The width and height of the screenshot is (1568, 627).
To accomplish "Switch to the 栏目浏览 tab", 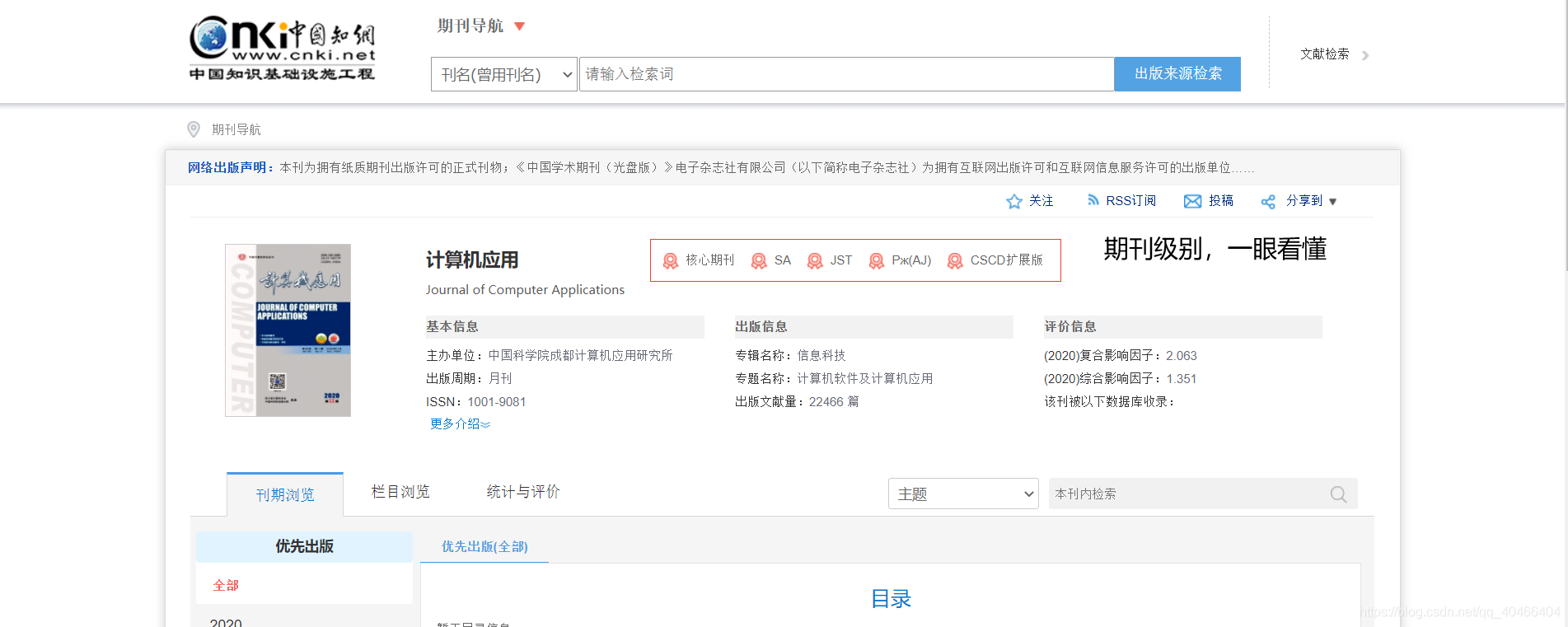I will (x=400, y=492).
